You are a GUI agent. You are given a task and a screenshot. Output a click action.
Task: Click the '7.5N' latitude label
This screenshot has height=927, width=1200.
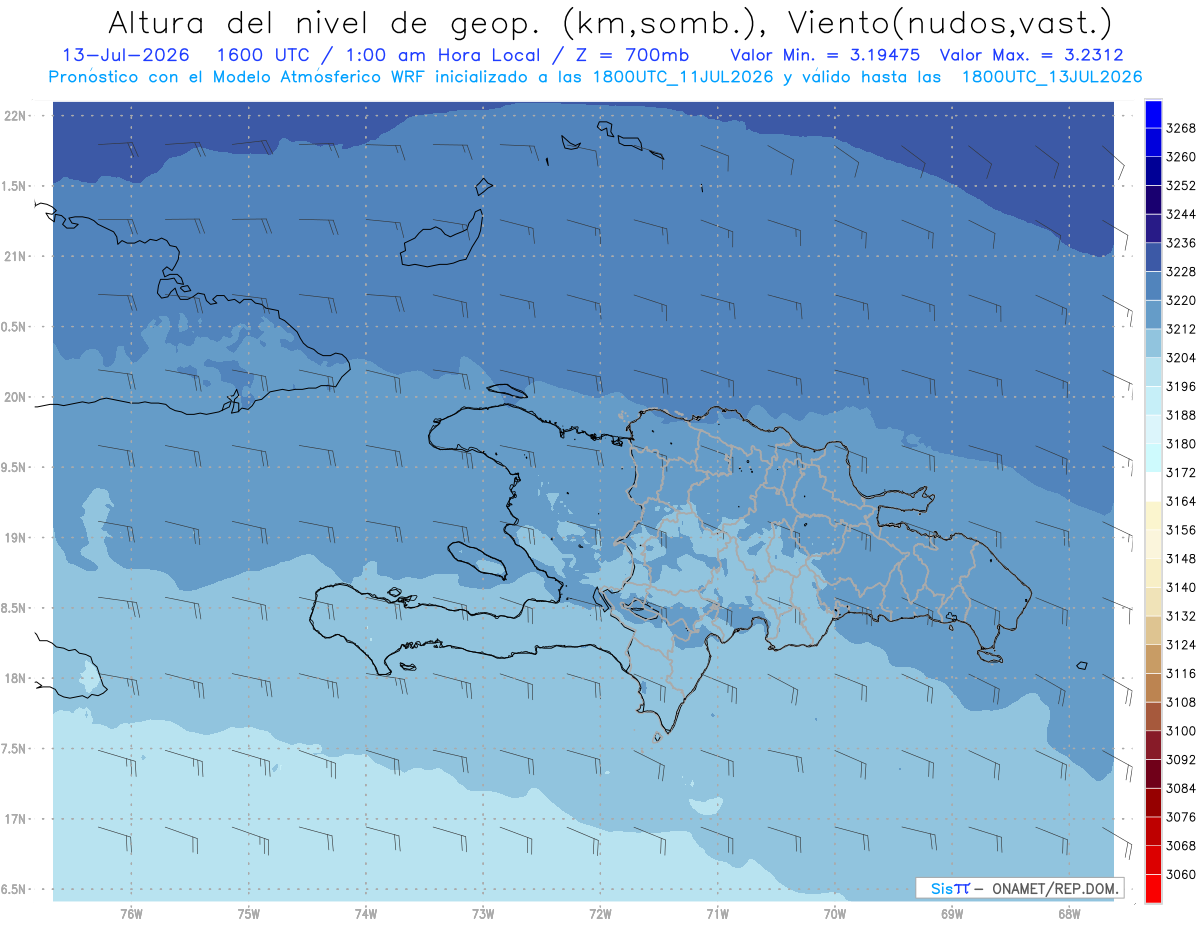click(x=13, y=748)
